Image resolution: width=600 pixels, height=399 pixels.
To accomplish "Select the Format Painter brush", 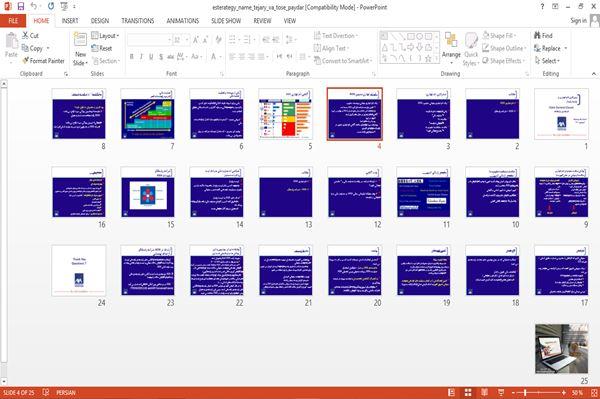I will (26, 61).
